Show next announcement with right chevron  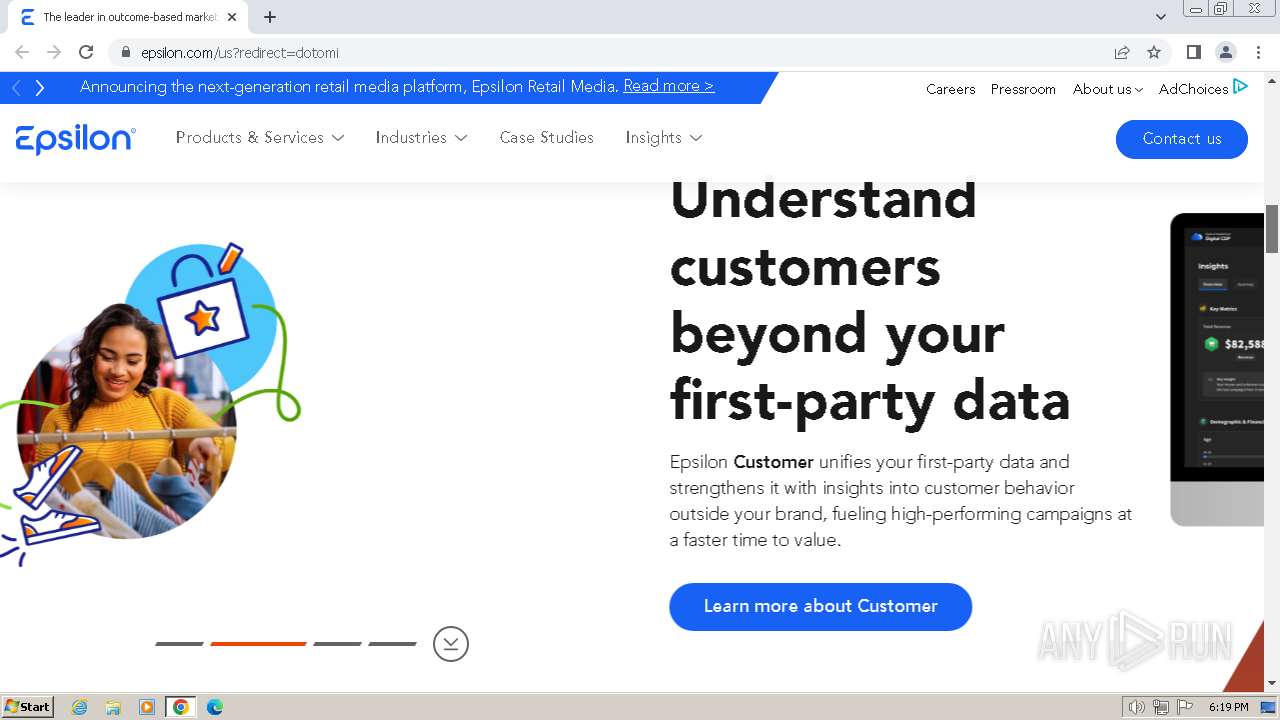40,88
